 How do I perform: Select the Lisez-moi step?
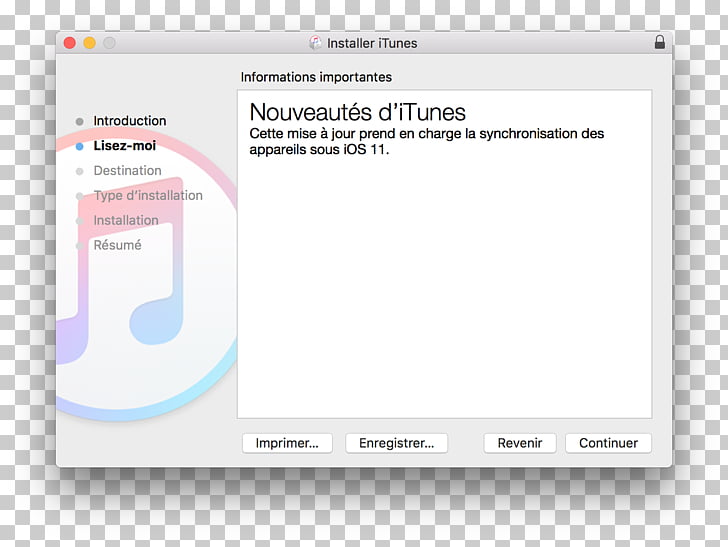coord(124,146)
